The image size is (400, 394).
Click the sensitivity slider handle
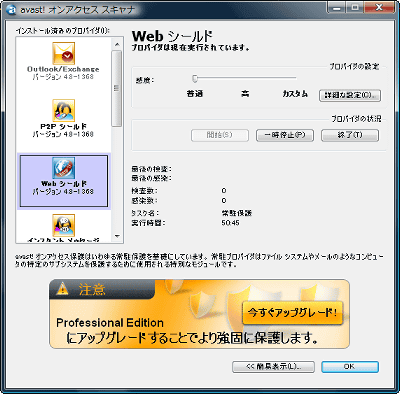coord(195,78)
